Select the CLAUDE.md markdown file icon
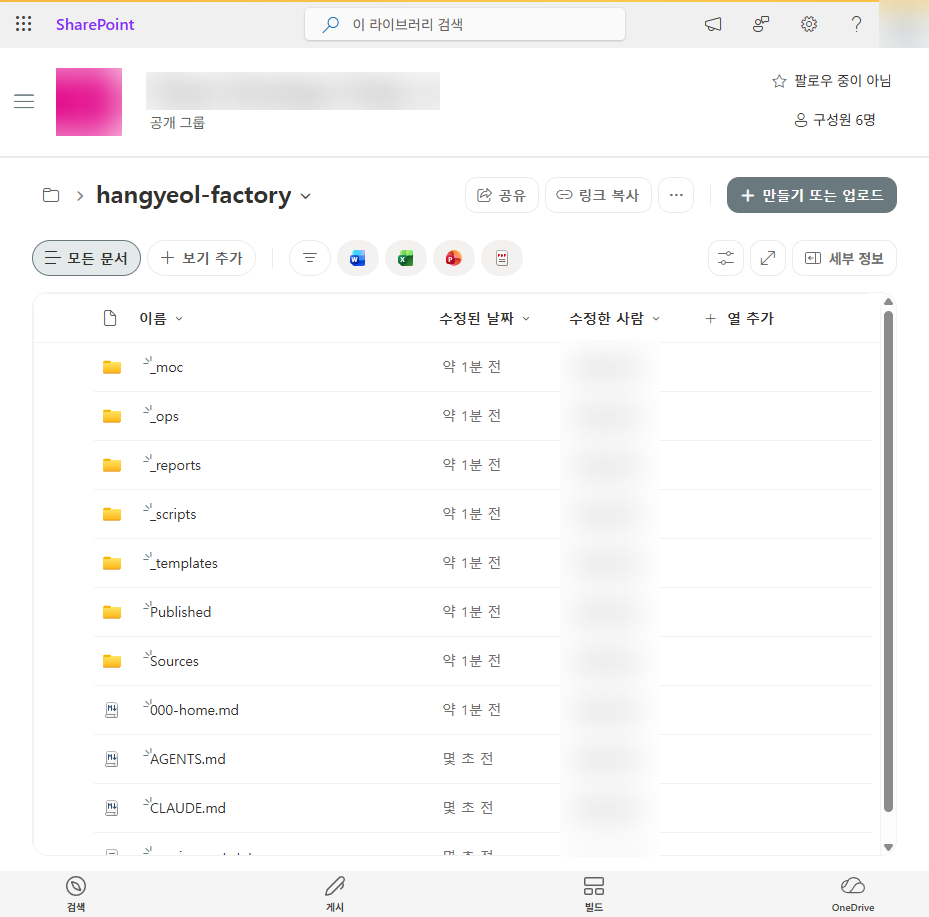The width and height of the screenshot is (929, 917). pos(111,808)
